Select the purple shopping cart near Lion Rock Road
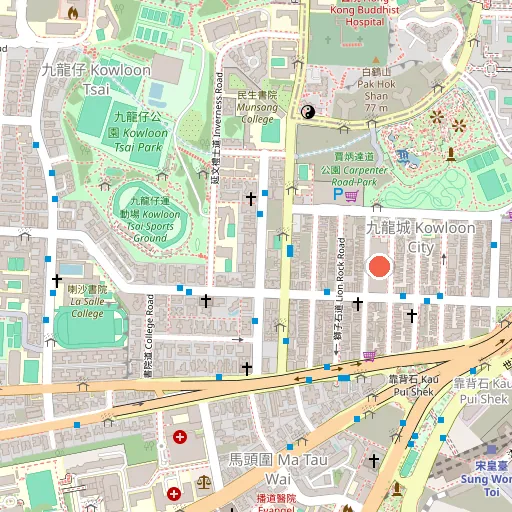Image resolution: width=512 pixels, height=512 pixels. (369, 356)
